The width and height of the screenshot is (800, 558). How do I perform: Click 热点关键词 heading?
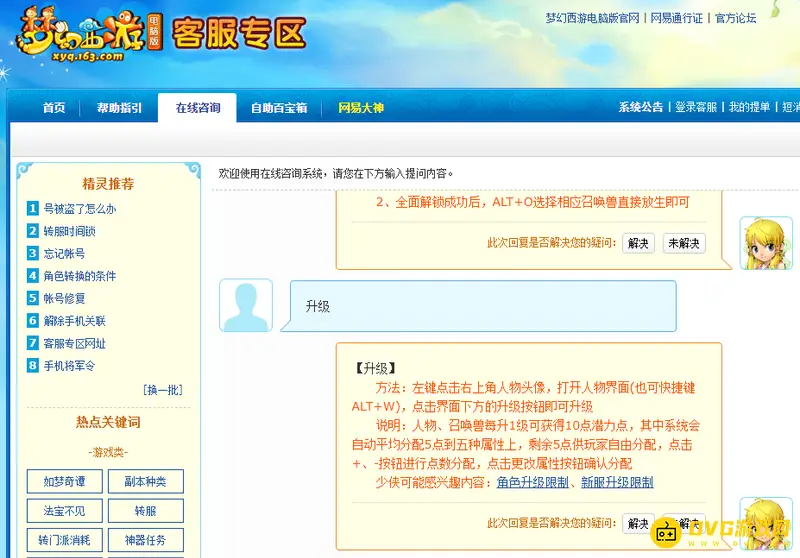click(108, 422)
